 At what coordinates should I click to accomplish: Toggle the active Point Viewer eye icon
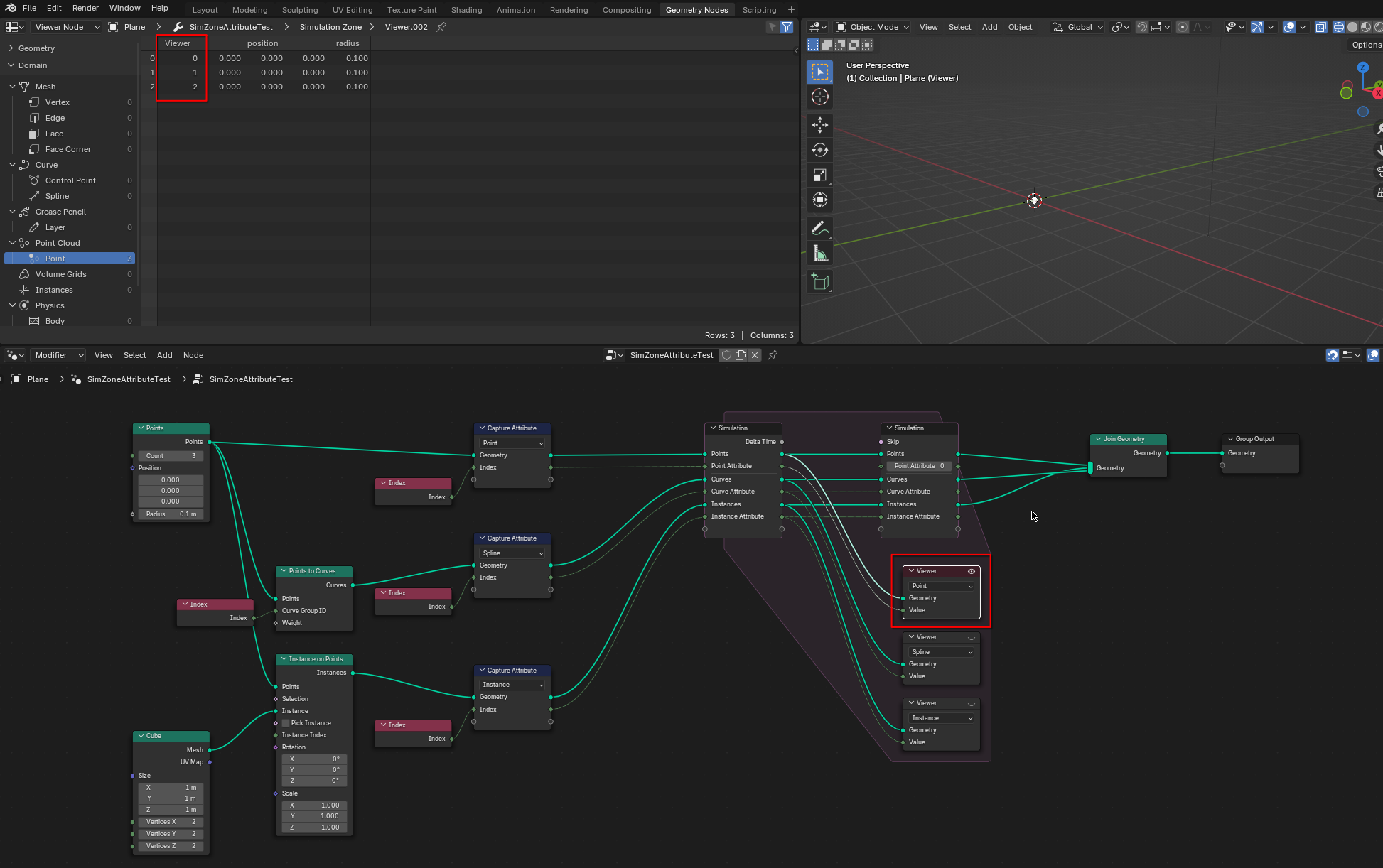click(x=971, y=571)
